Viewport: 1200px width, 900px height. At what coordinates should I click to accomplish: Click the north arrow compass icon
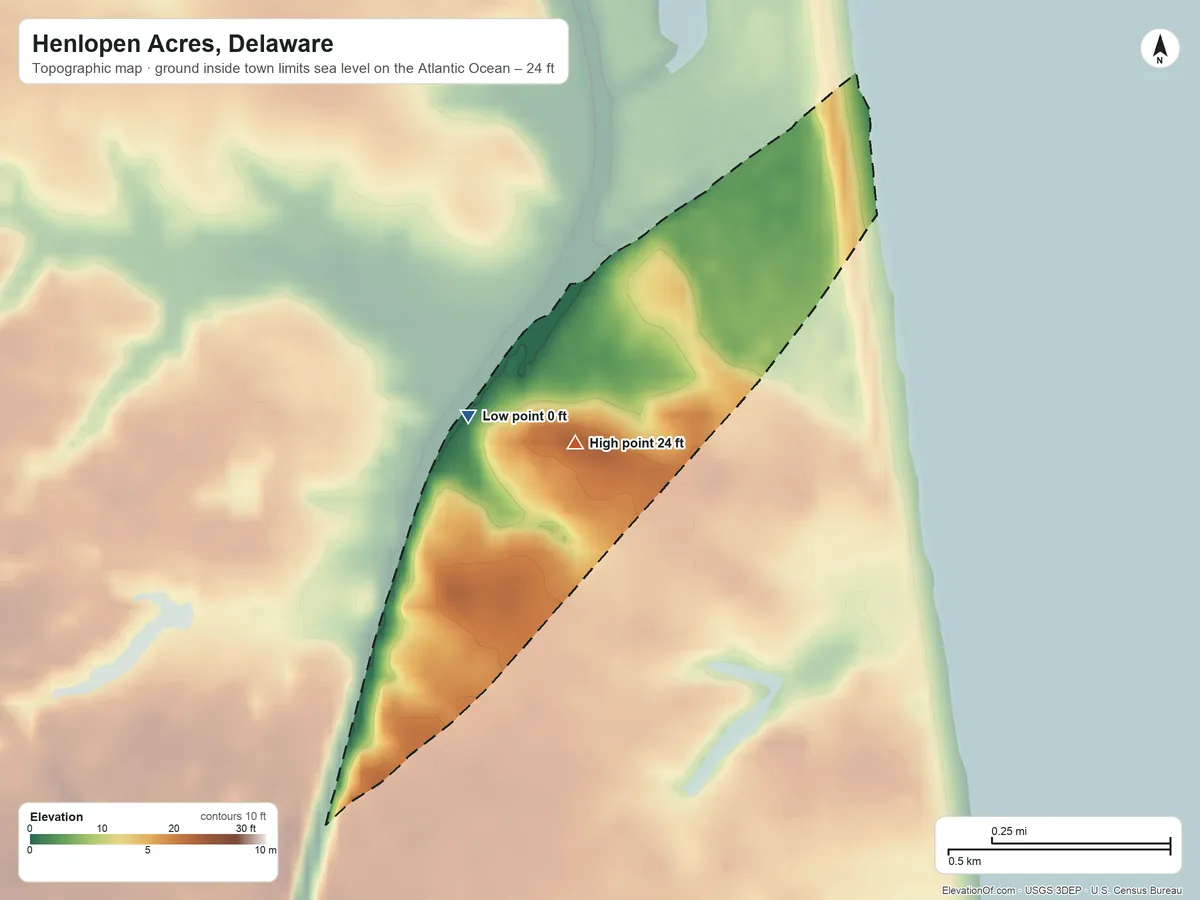click(x=1159, y=49)
